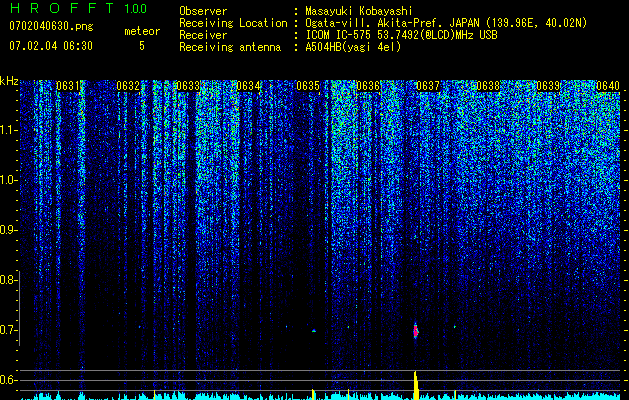629x400 pixels.
Task: Click the Observer label
Action: tap(203, 11)
